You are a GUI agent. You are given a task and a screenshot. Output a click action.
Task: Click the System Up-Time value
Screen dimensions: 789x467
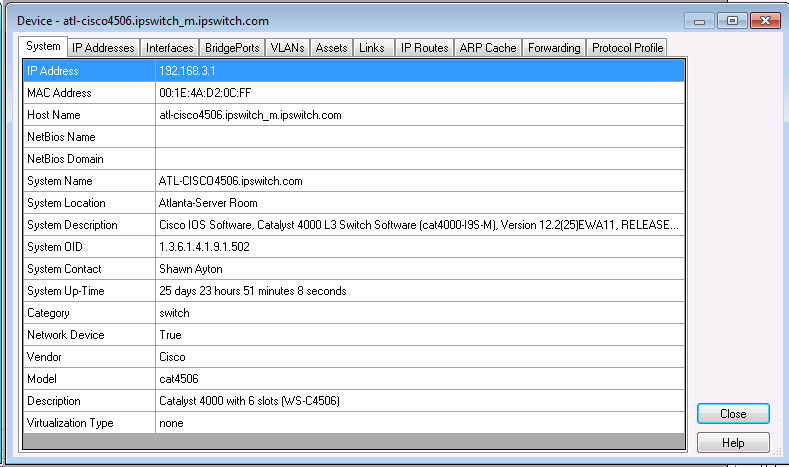click(x=420, y=291)
